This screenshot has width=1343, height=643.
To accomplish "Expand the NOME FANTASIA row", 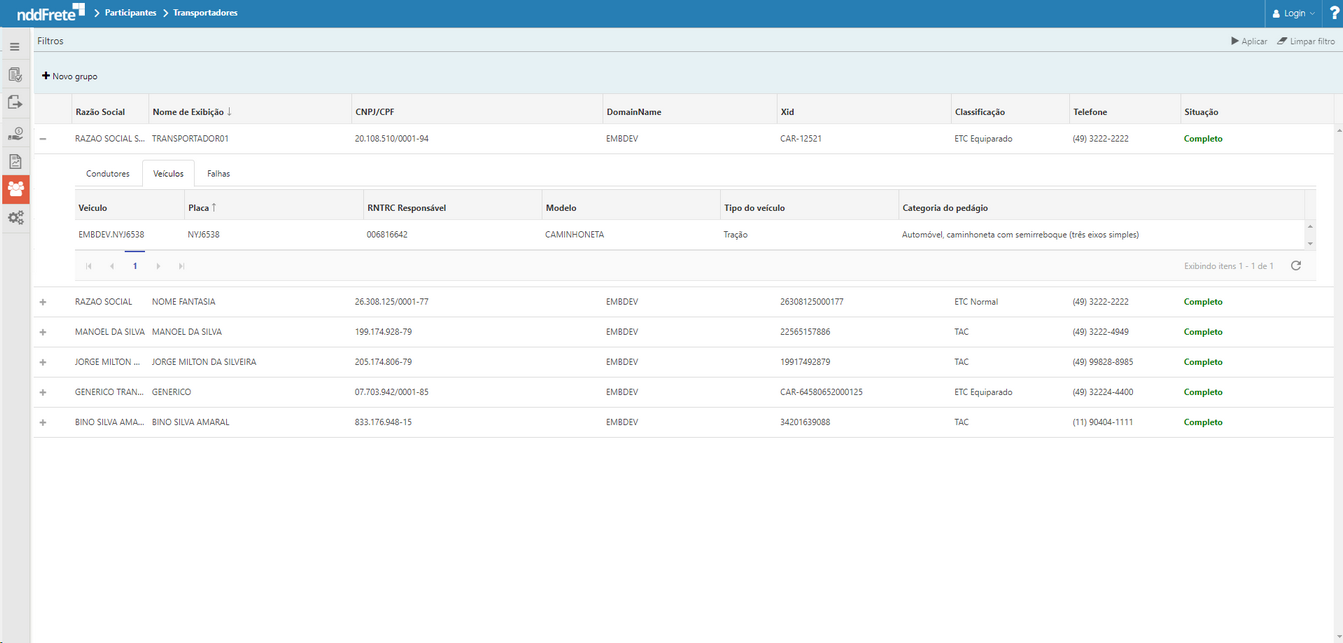I will 43,302.
